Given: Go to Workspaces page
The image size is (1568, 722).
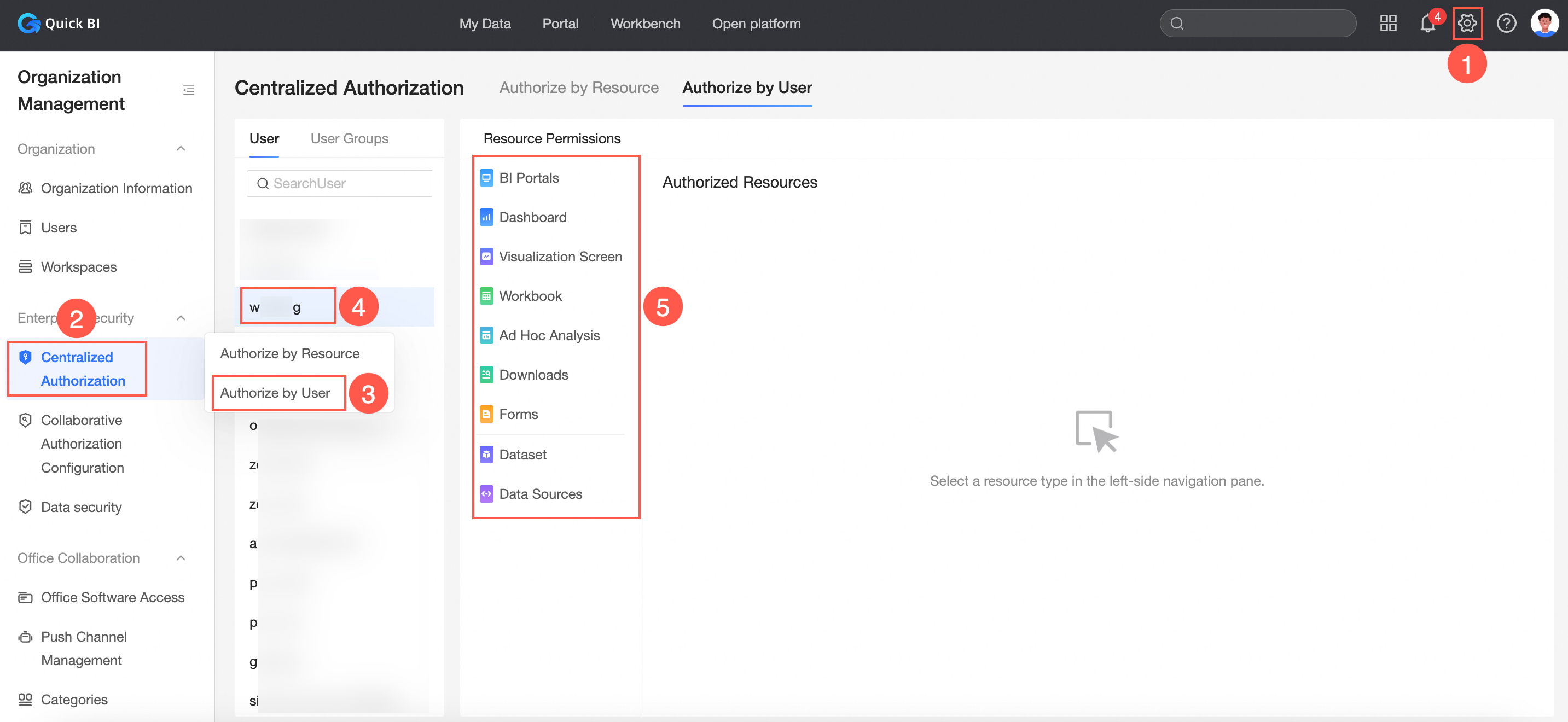Looking at the screenshot, I should pyautogui.click(x=79, y=266).
